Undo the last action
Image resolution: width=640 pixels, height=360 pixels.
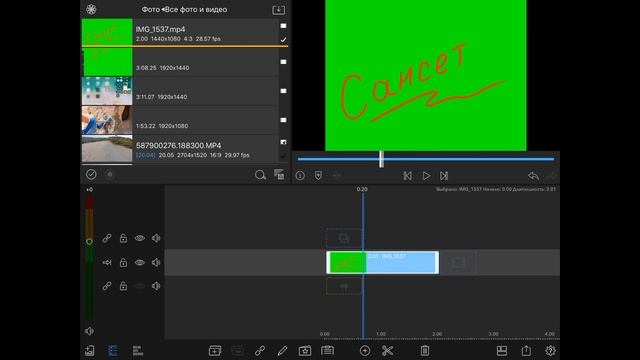tap(533, 176)
